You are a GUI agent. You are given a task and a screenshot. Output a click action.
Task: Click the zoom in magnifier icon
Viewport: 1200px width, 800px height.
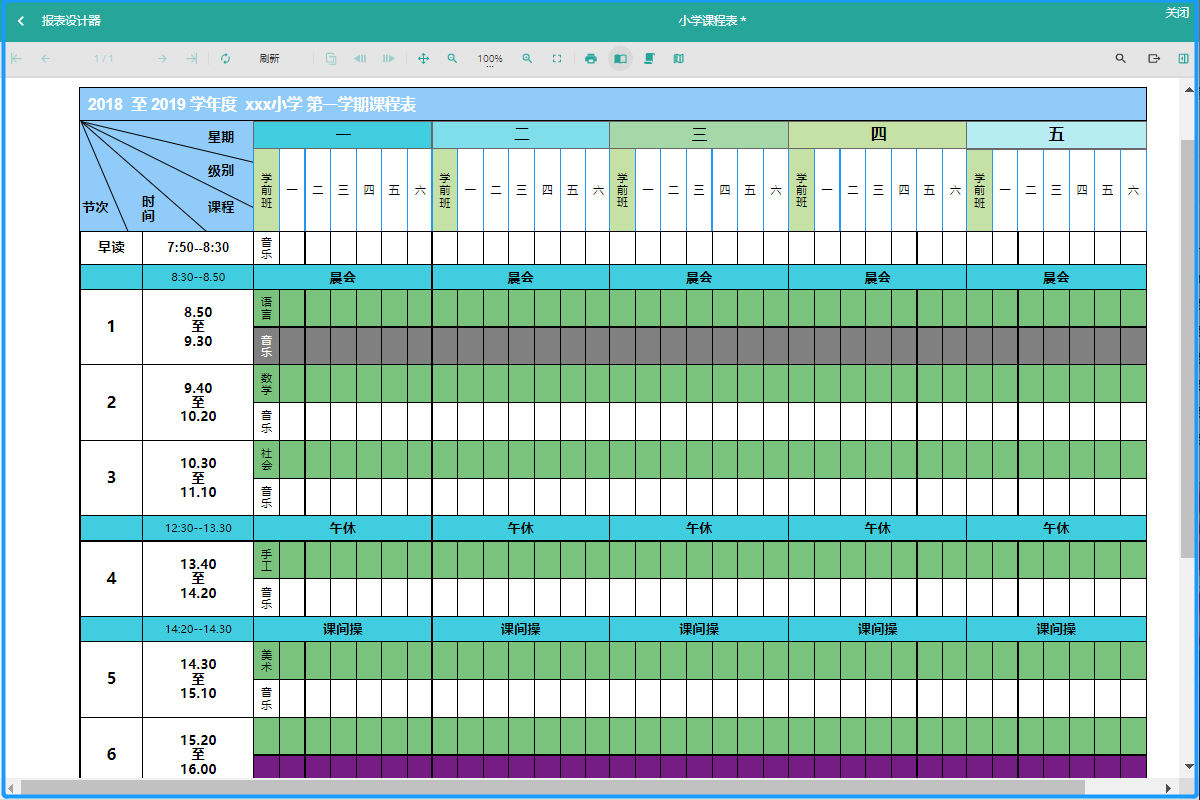point(527,59)
